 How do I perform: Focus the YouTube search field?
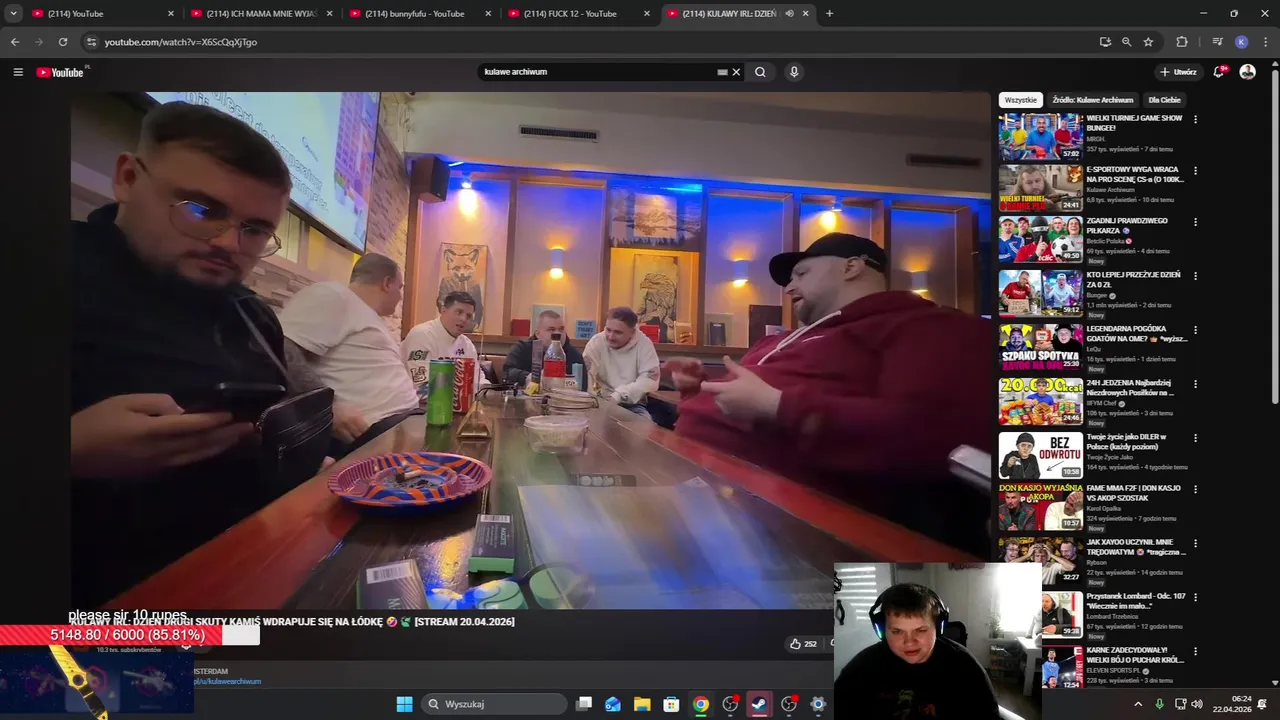pyautogui.click(x=597, y=72)
